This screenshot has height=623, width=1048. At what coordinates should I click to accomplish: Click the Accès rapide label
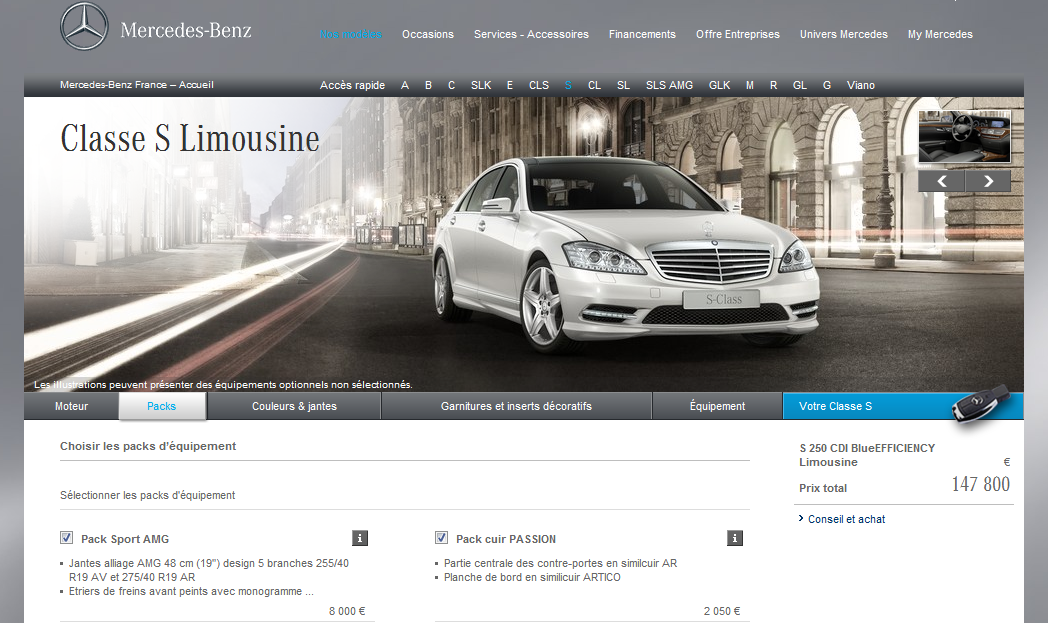click(x=352, y=86)
